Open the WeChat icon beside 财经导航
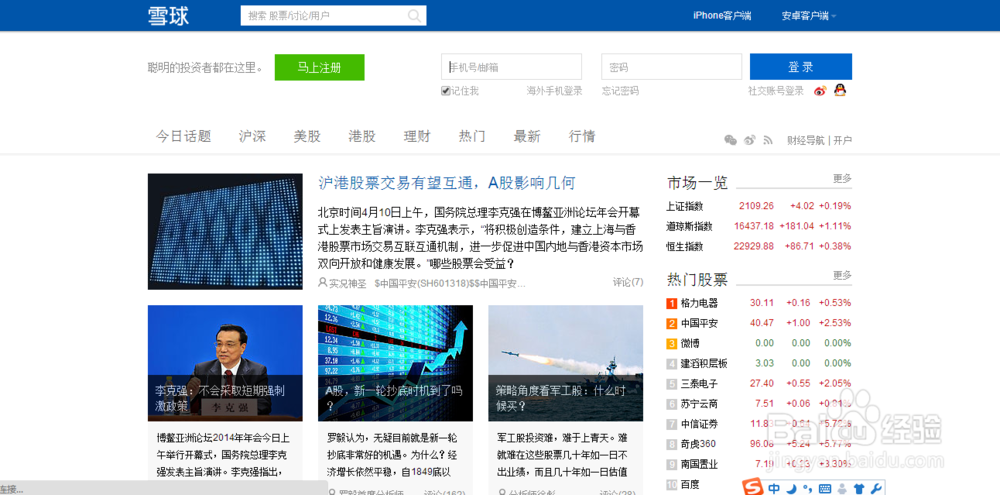The width and height of the screenshot is (1000, 495). click(731, 140)
